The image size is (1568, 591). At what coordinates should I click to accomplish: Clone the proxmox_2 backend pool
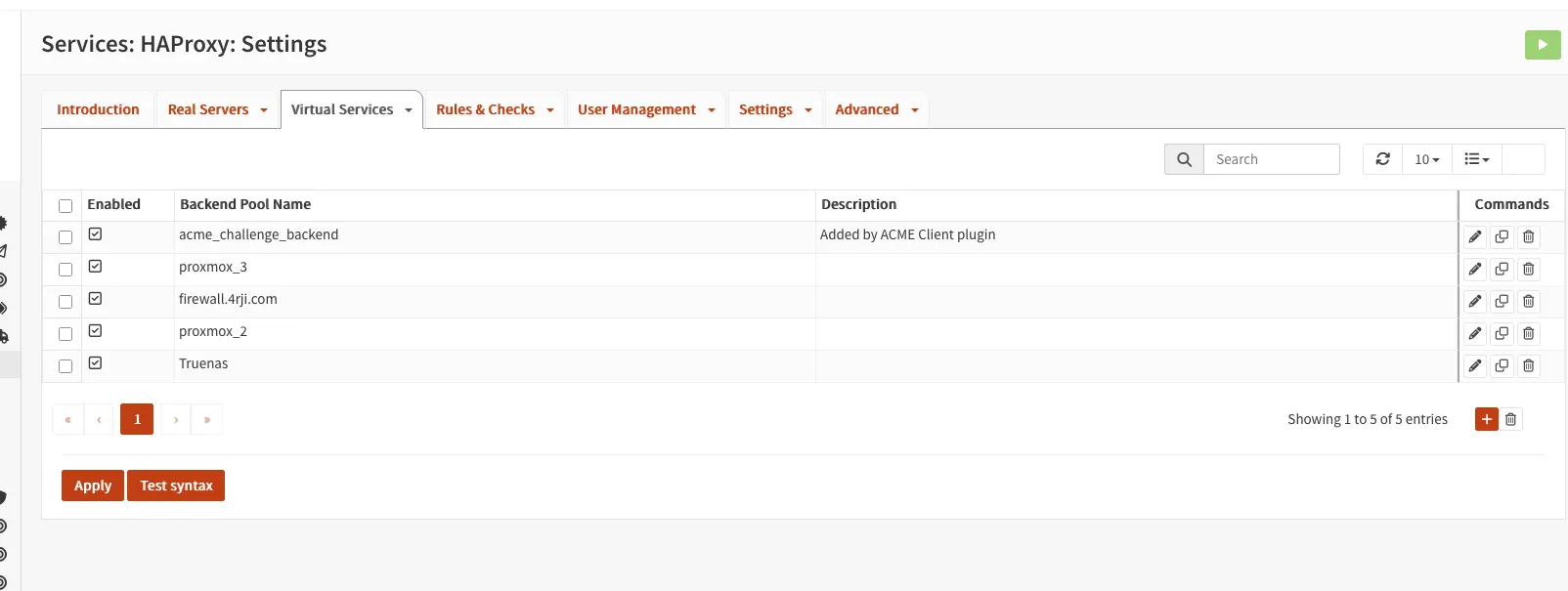pos(1502,333)
